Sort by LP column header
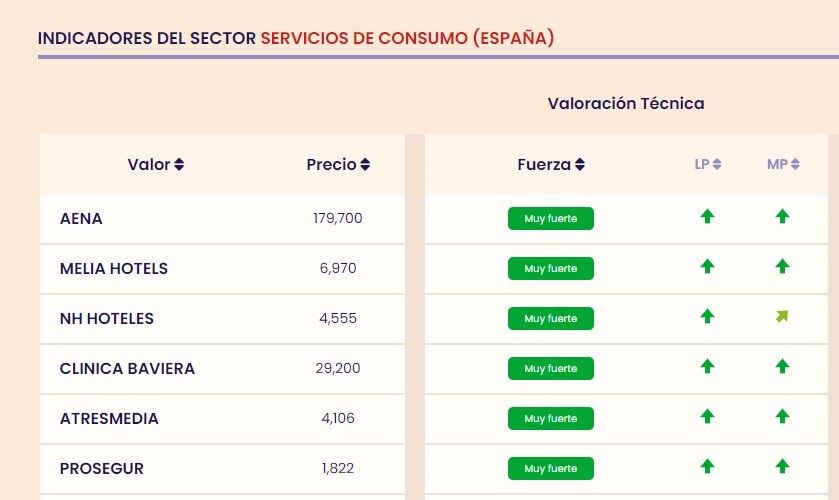 point(708,165)
